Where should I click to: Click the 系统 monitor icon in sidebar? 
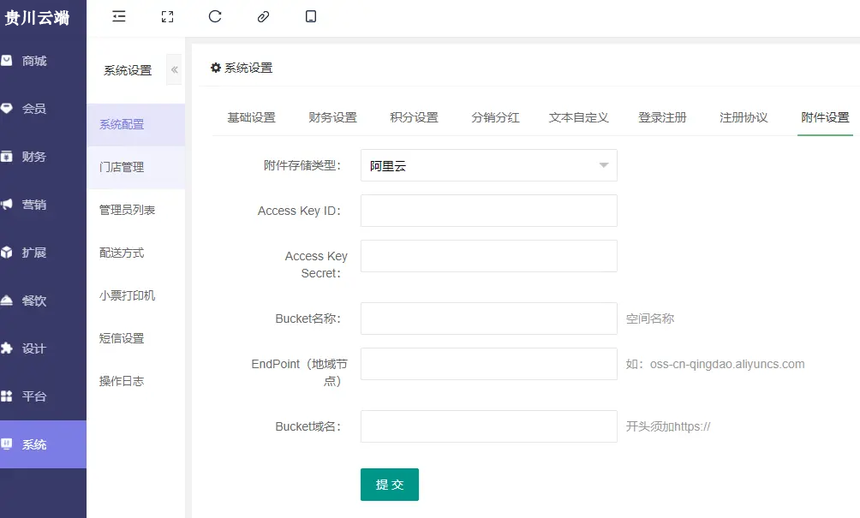click(x=7, y=444)
